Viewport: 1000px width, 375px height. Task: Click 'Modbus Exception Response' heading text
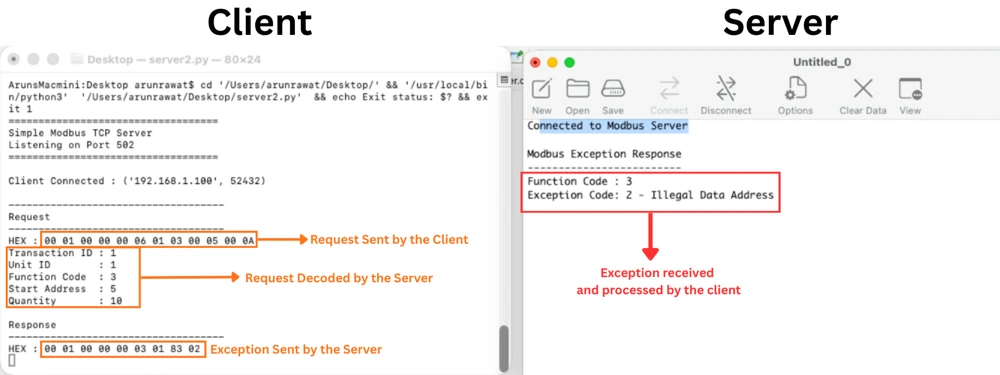pyautogui.click(x=604, y=154)
